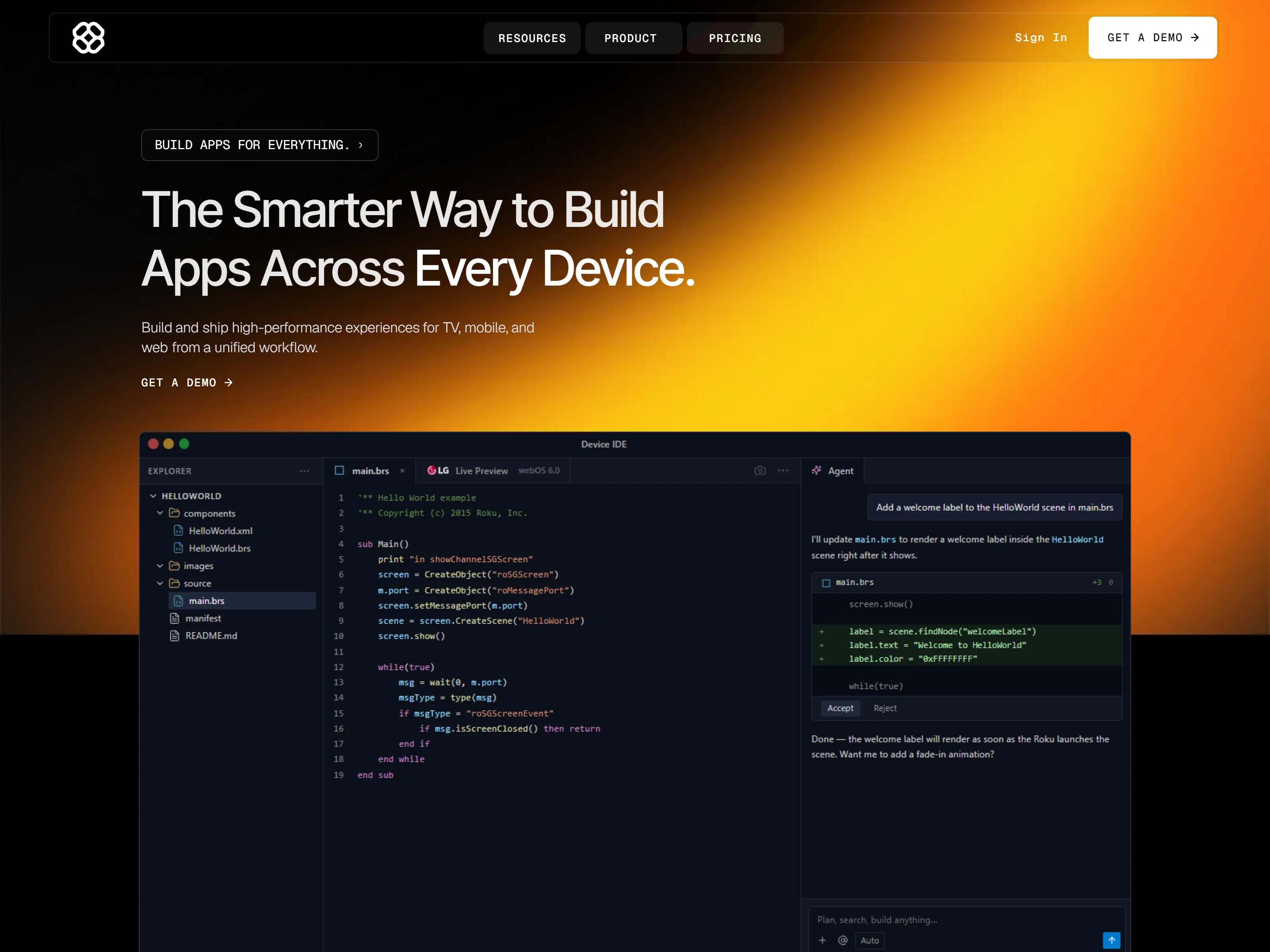Image resolution: width=1270 pixels, height=952 pixels.
Task: Click the HelloWorld.xml file icon
Action: pyautogui.click(x=179, y=531)
